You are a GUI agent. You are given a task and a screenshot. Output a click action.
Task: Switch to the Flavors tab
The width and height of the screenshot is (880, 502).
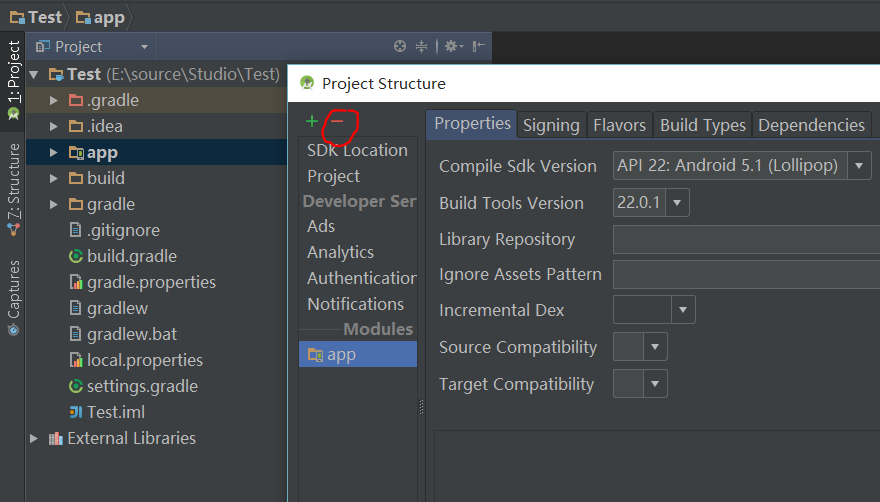click(620, 125)
